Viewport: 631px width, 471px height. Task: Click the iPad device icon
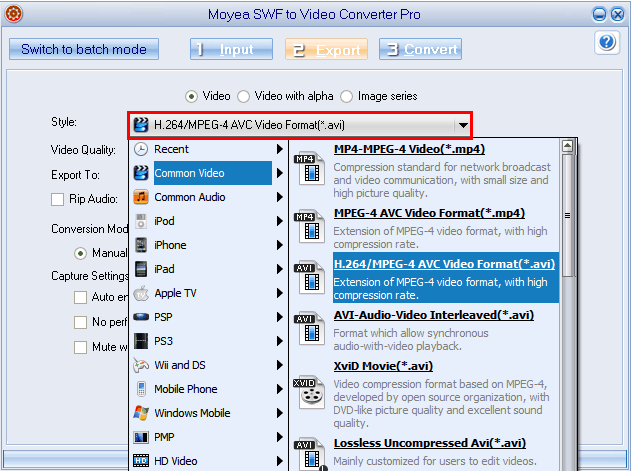[x=141, y=269]
